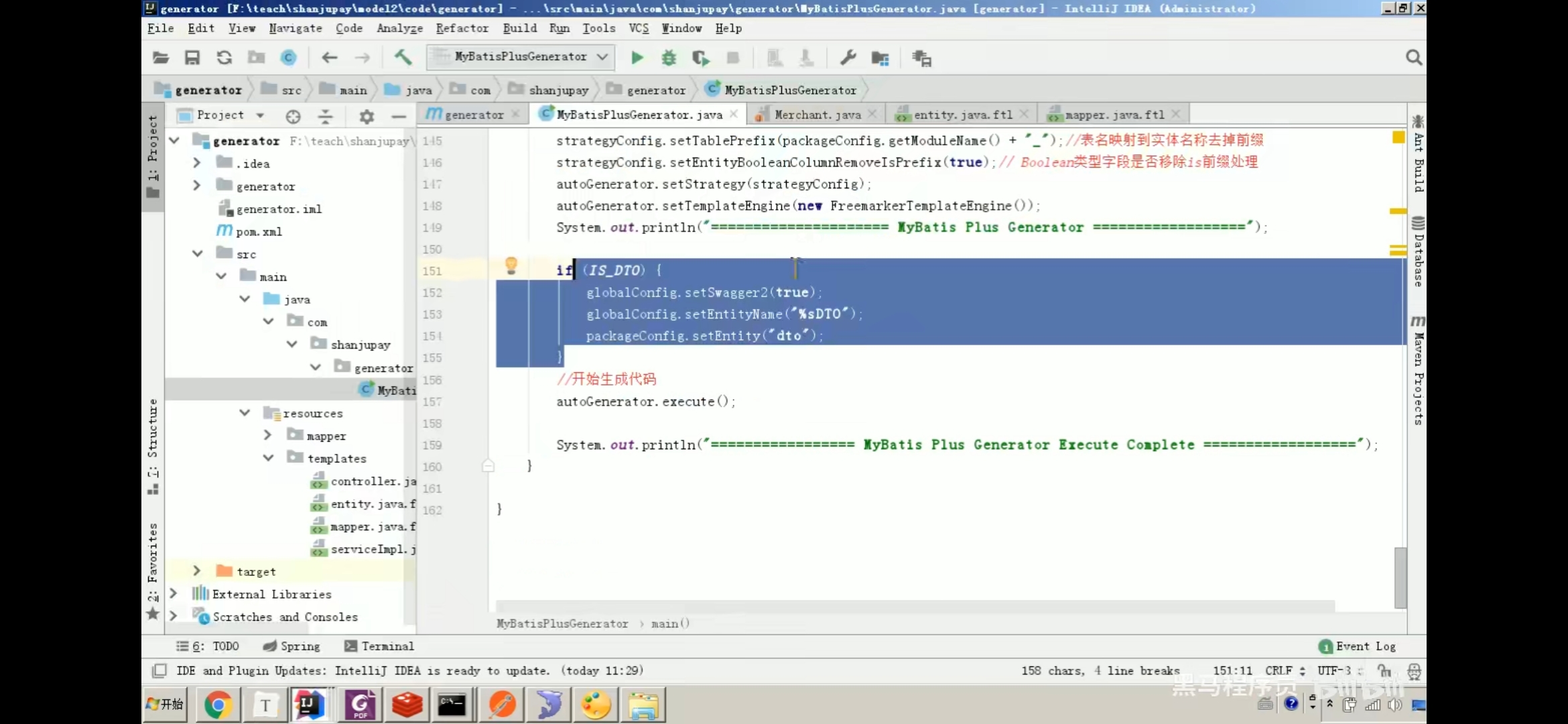
Task: Click Project panel gear settings icon
Action: (367, 116)
